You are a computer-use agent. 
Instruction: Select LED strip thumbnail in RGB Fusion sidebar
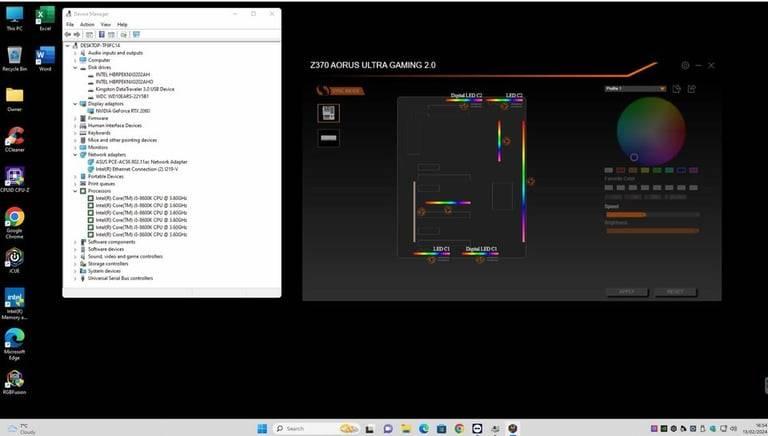[x=328, y=138]
